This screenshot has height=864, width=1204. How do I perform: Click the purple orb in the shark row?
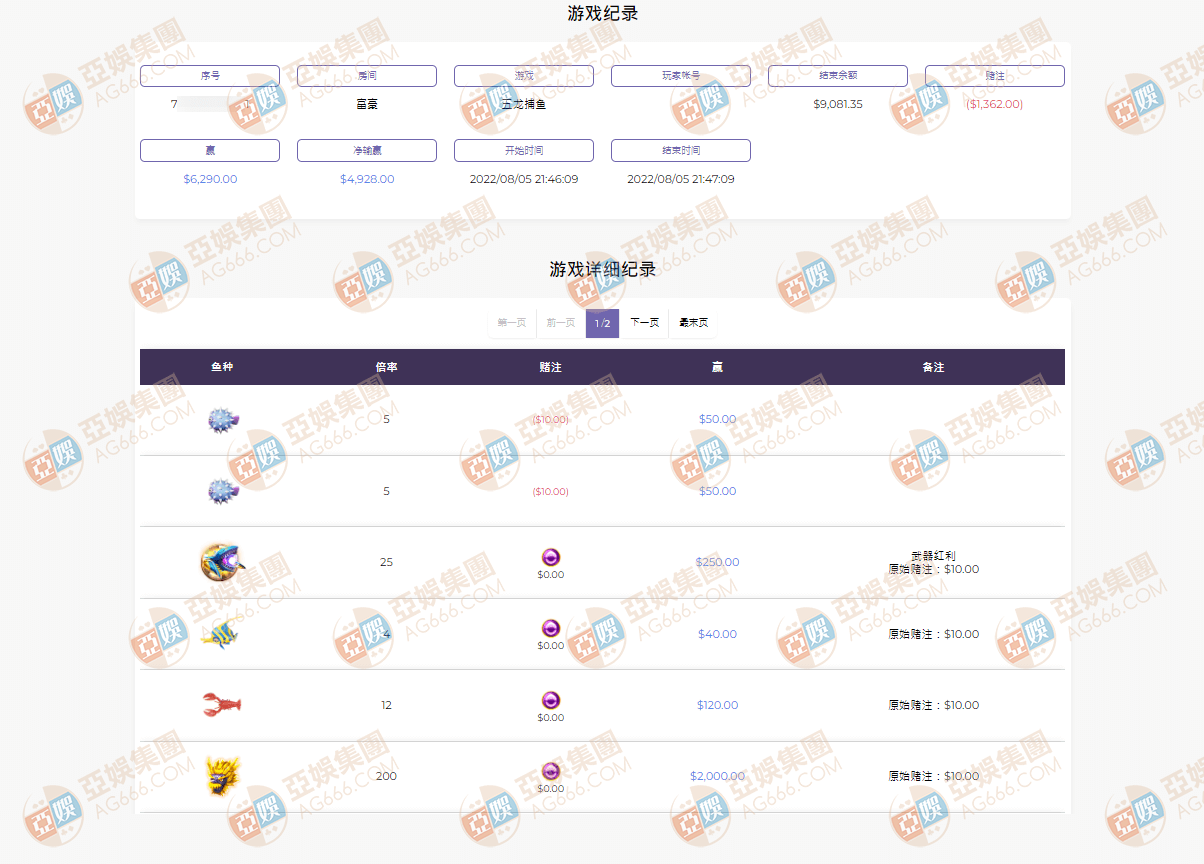551,557
